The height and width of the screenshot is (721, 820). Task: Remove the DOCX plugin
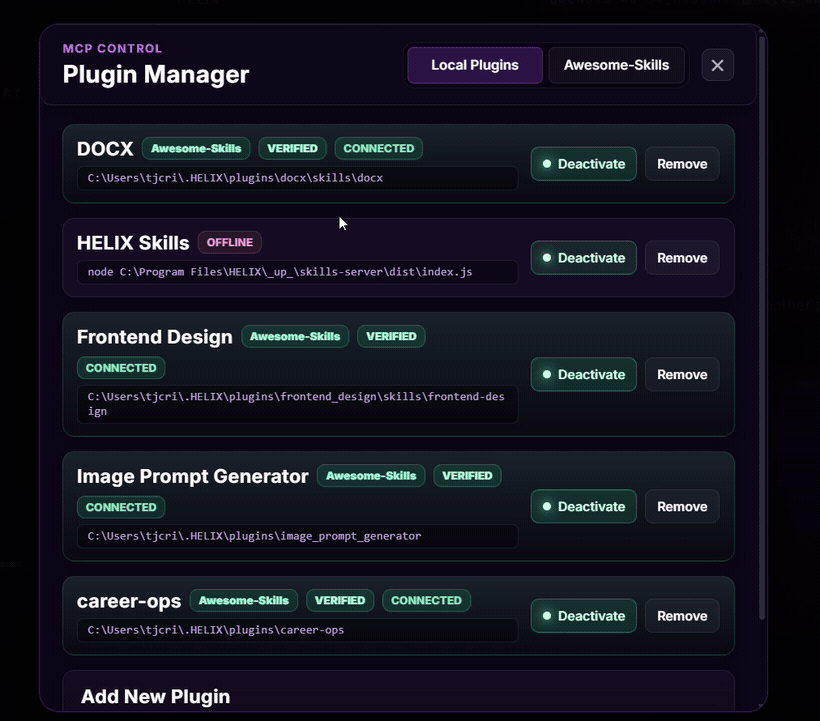pos(682,164)
